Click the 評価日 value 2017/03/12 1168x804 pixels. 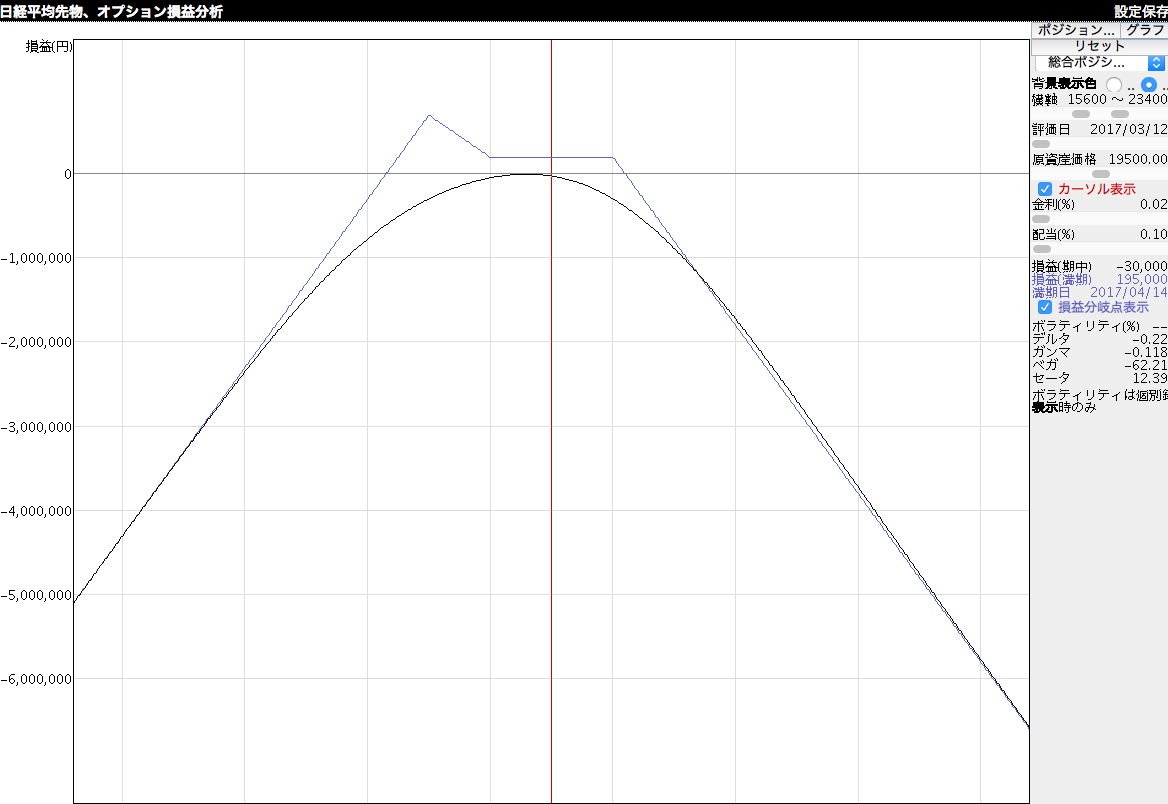(1128, 129)
